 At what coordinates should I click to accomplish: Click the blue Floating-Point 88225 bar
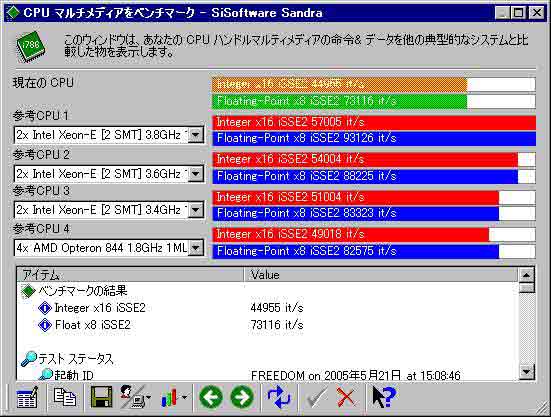pyautogui.click(x=365, y=176)
